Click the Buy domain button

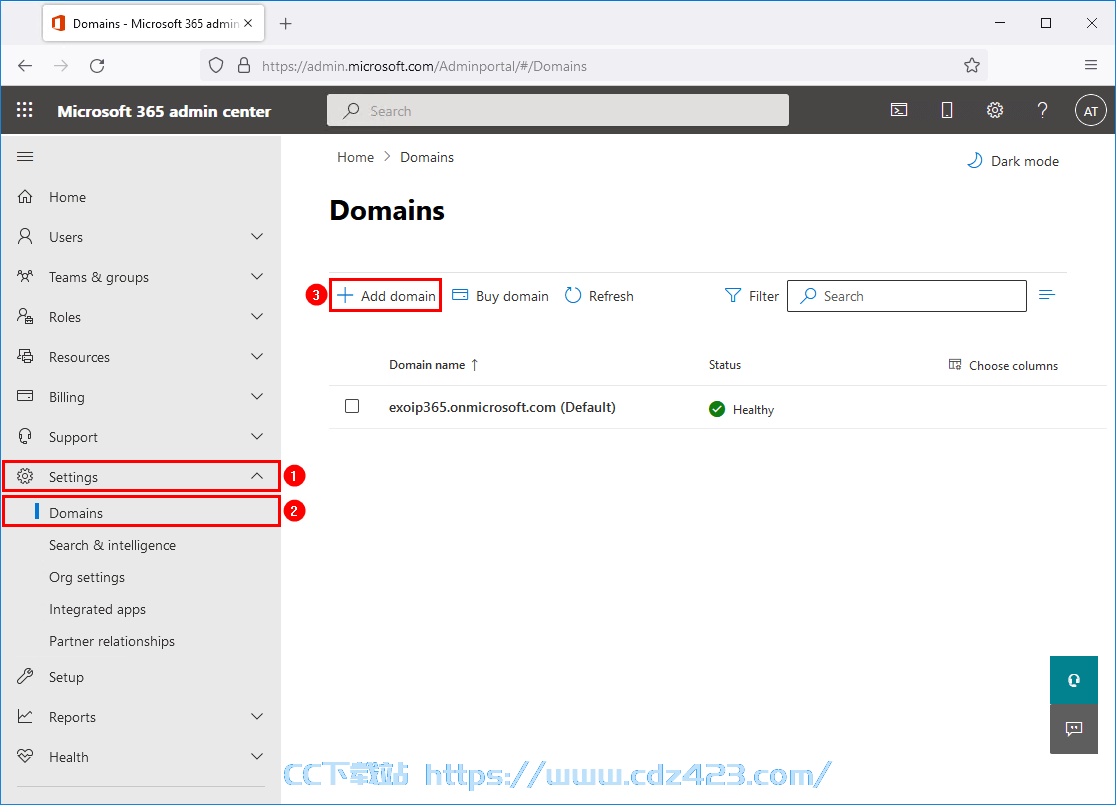(x=500, y=295)
